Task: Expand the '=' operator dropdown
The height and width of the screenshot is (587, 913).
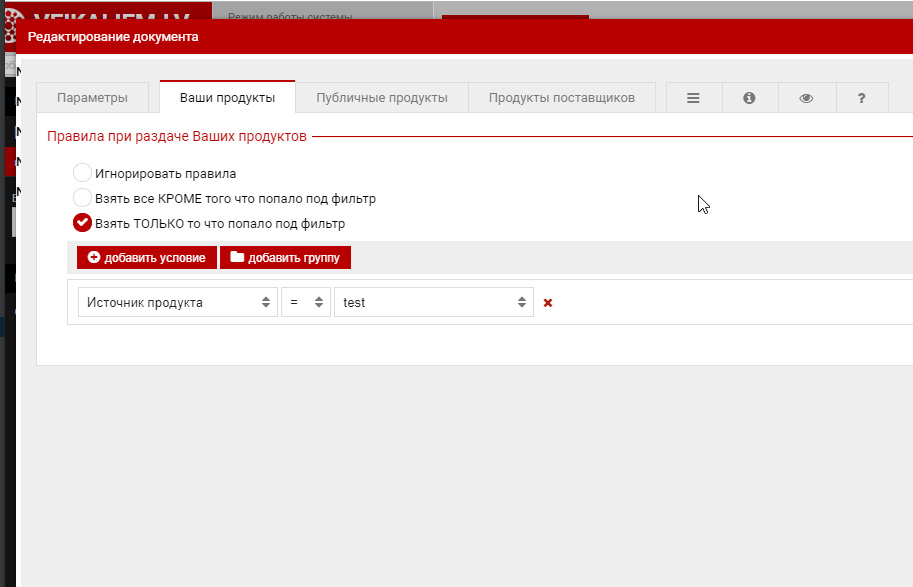Action: tap(305, 302)
